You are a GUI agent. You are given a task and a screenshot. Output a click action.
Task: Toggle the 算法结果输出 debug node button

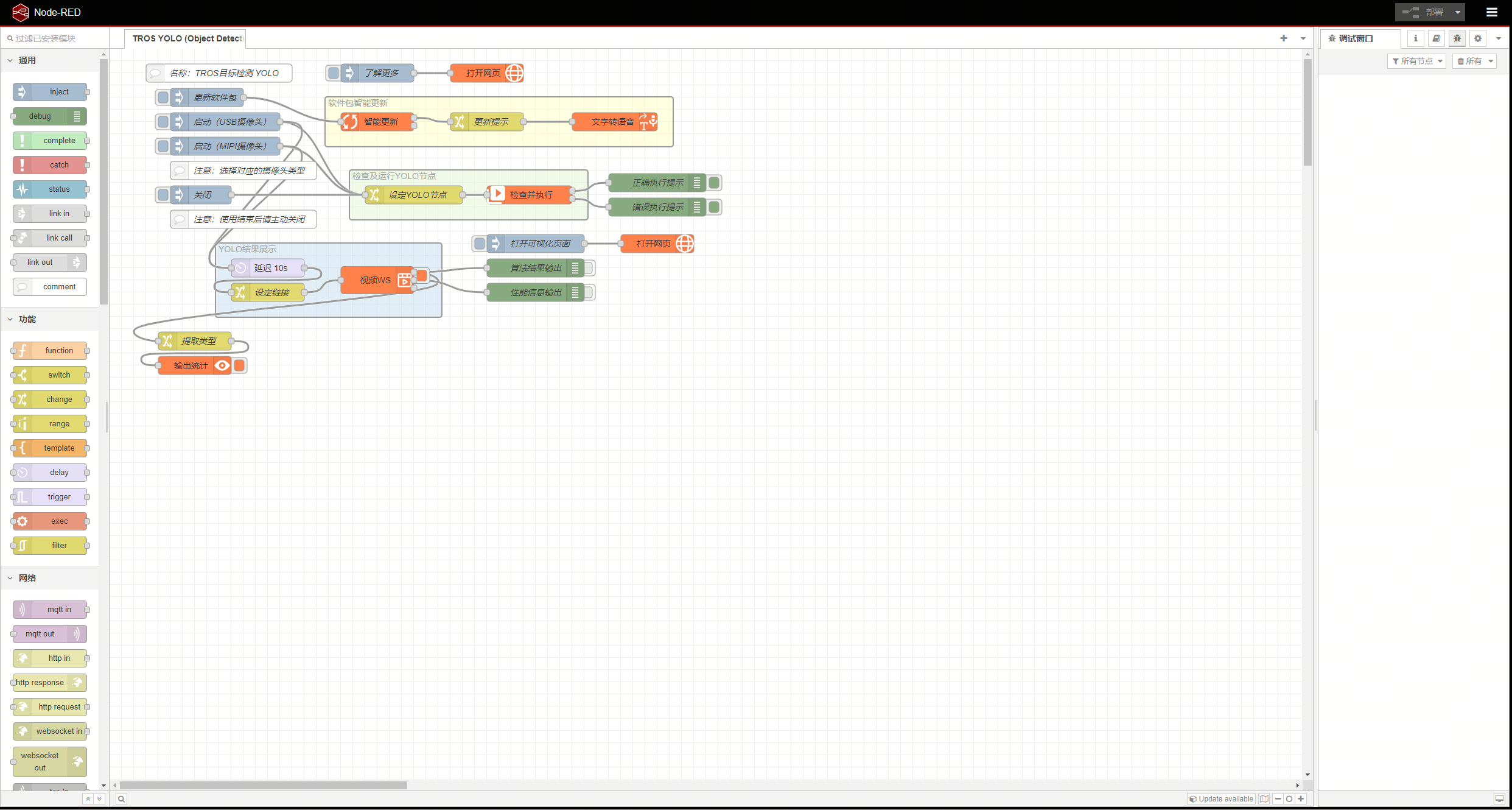589,268
